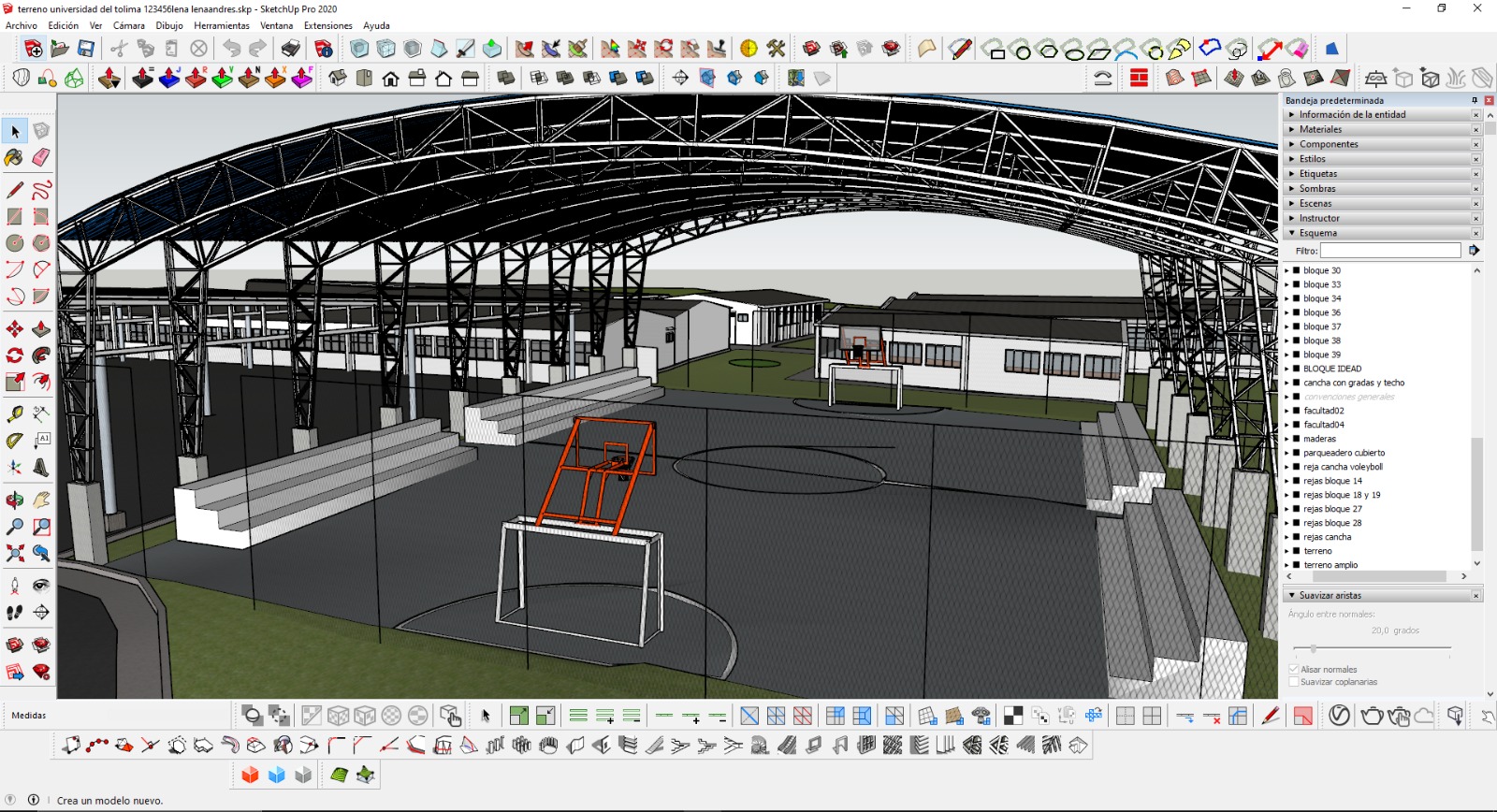The height and width of the screenshot is (812, 1497).
Task: Choose the Orbit camera tool
Action: (x=15, y=500)
